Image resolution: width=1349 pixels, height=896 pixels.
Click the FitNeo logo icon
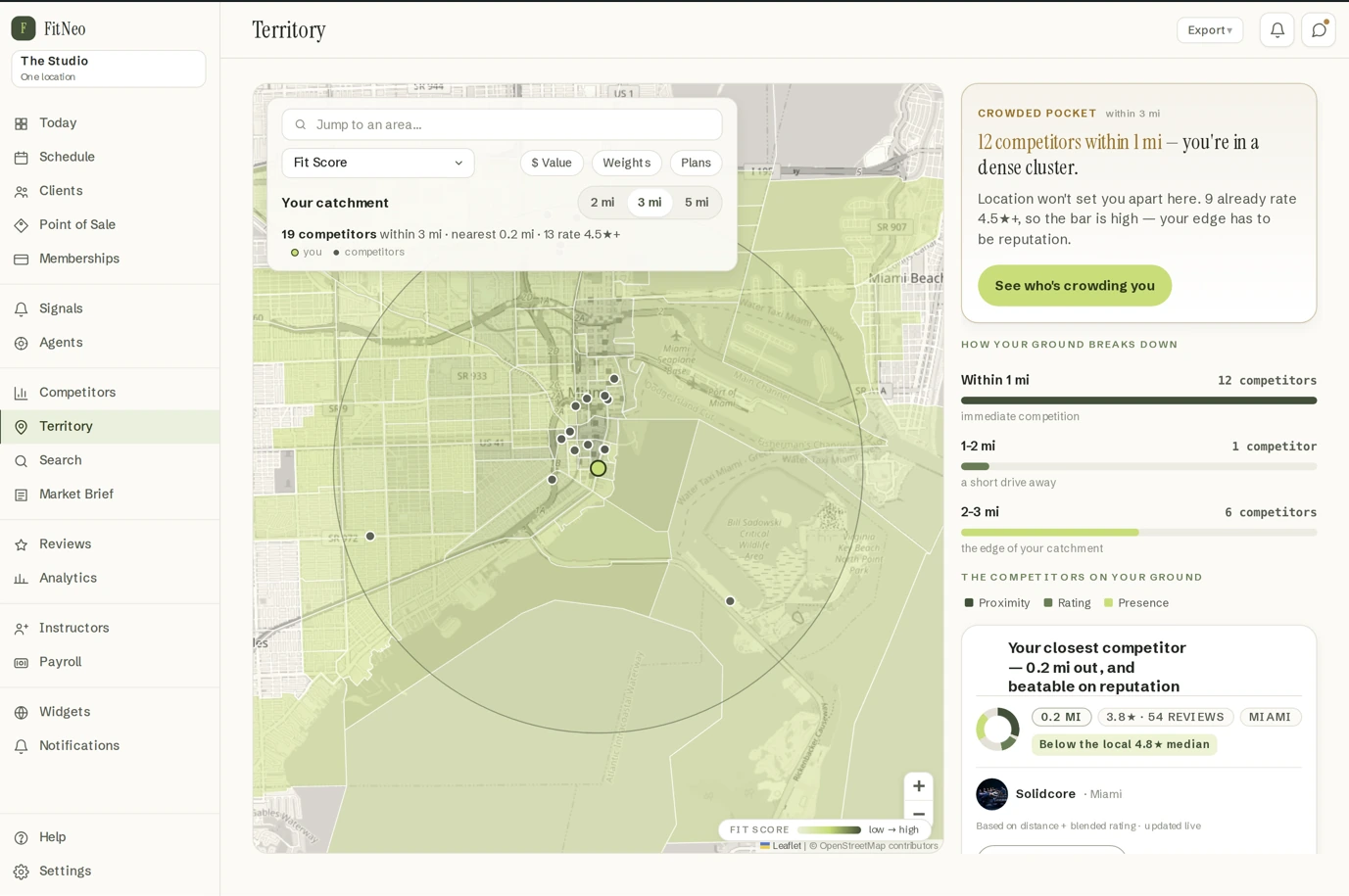[24, 28]
